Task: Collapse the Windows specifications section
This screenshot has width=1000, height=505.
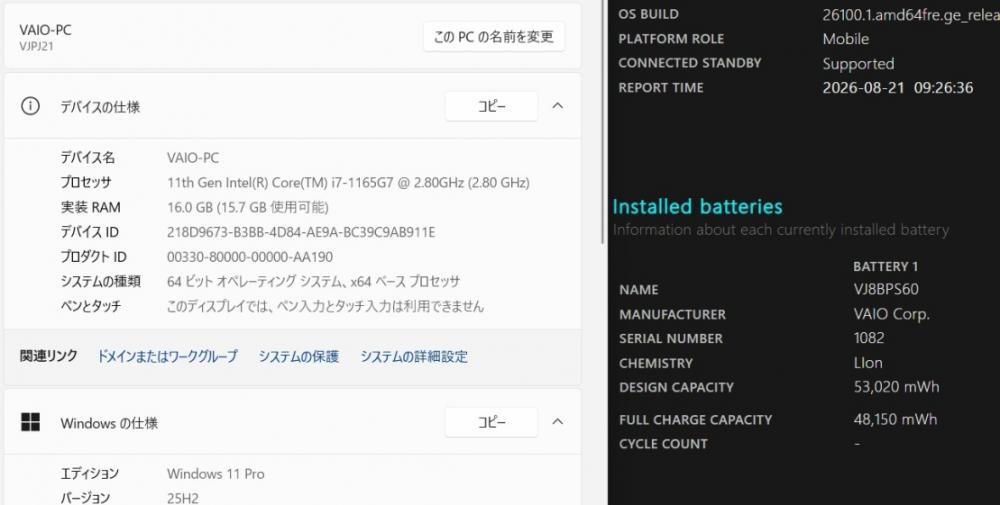Action: point(557,421)
